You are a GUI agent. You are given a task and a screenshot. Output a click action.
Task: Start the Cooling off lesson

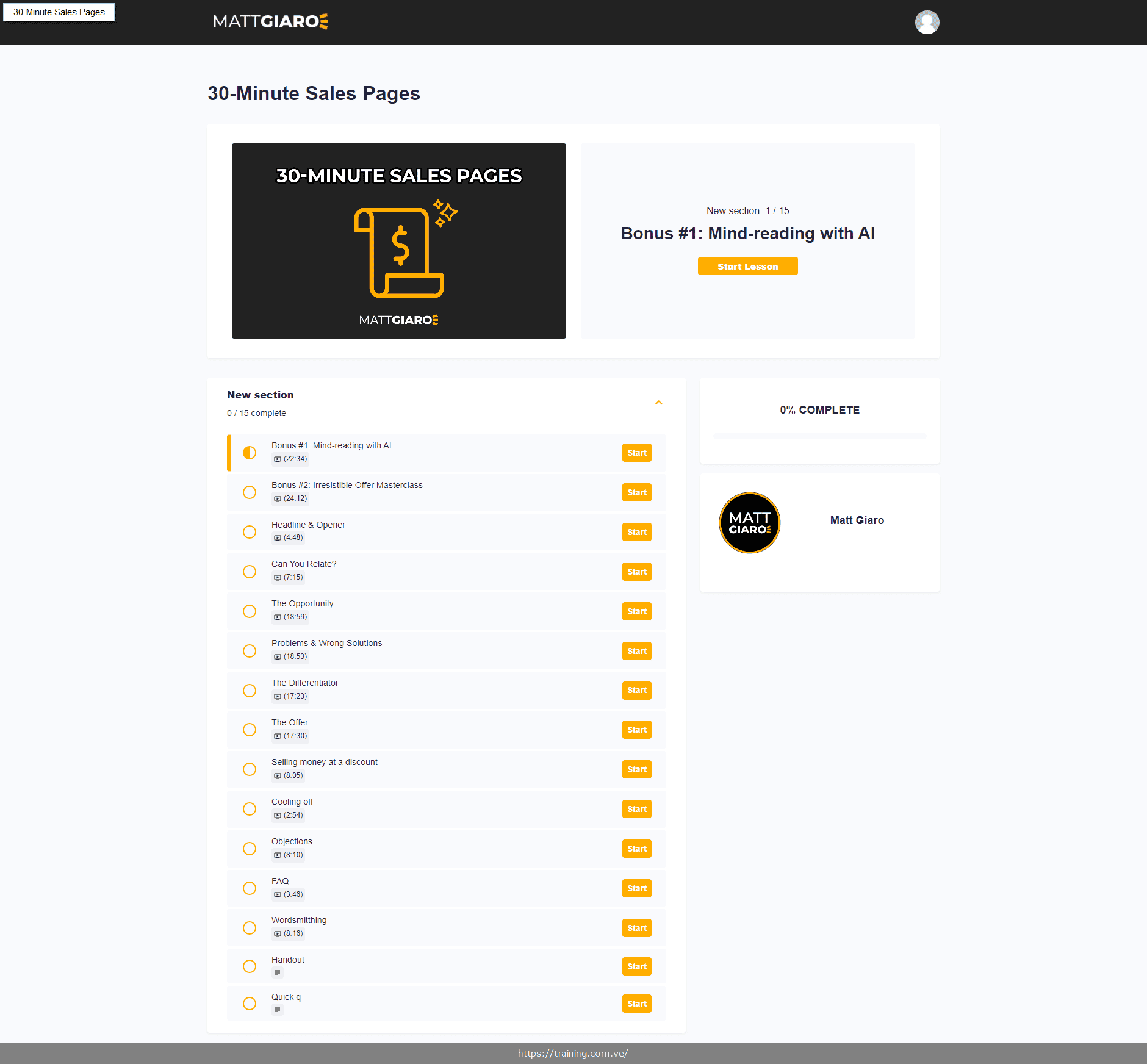tap(636, 809)
